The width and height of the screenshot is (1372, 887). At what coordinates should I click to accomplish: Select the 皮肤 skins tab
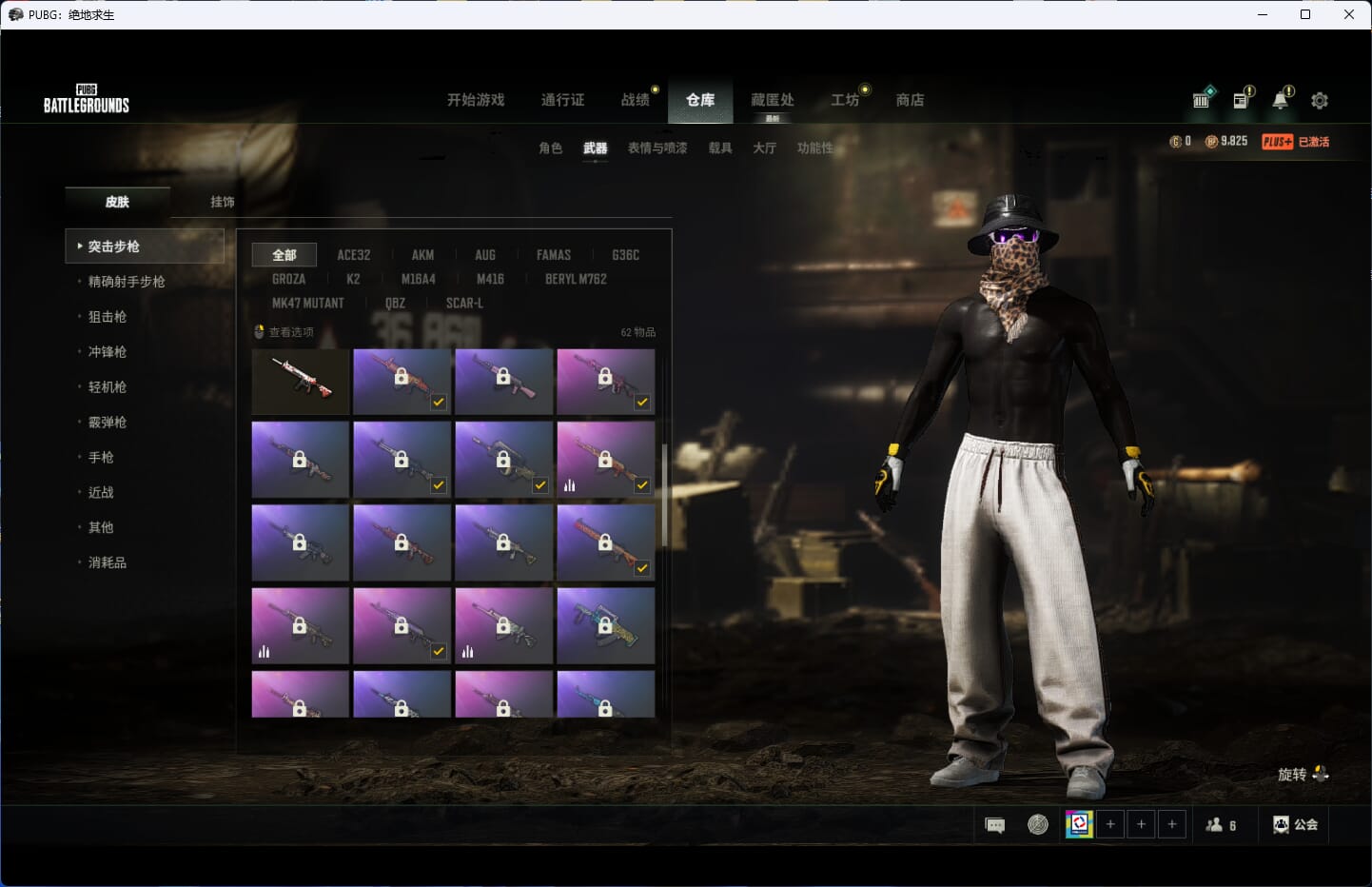tap(117, 202)
